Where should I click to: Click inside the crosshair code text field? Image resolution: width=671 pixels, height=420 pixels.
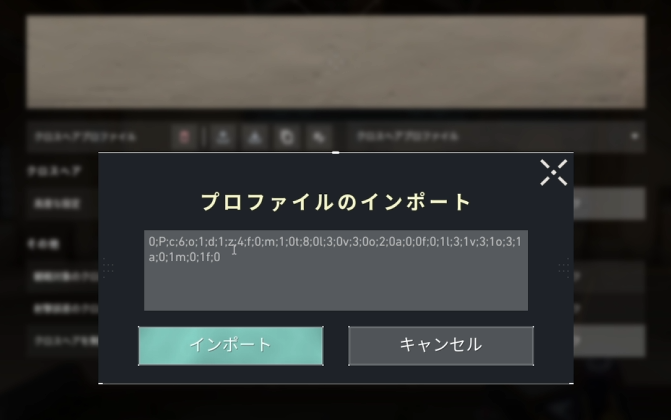click(x=336, y=270)
